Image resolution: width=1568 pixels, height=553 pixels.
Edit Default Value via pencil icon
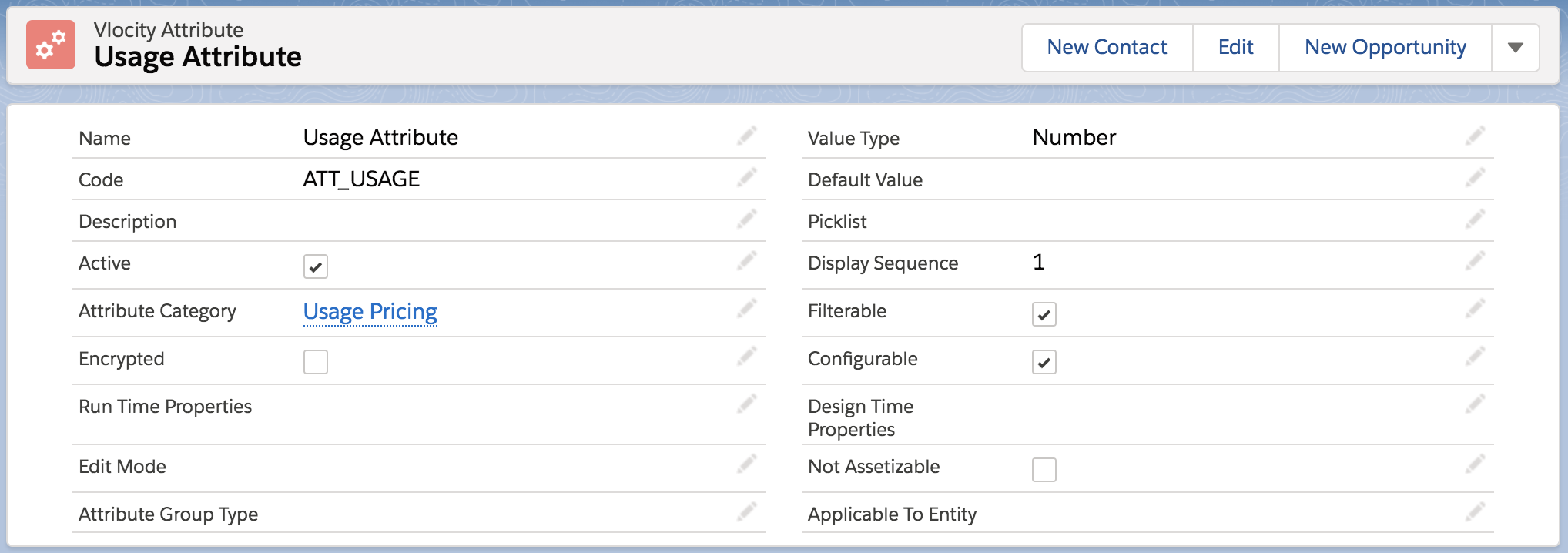click(x=1475, y=178)
